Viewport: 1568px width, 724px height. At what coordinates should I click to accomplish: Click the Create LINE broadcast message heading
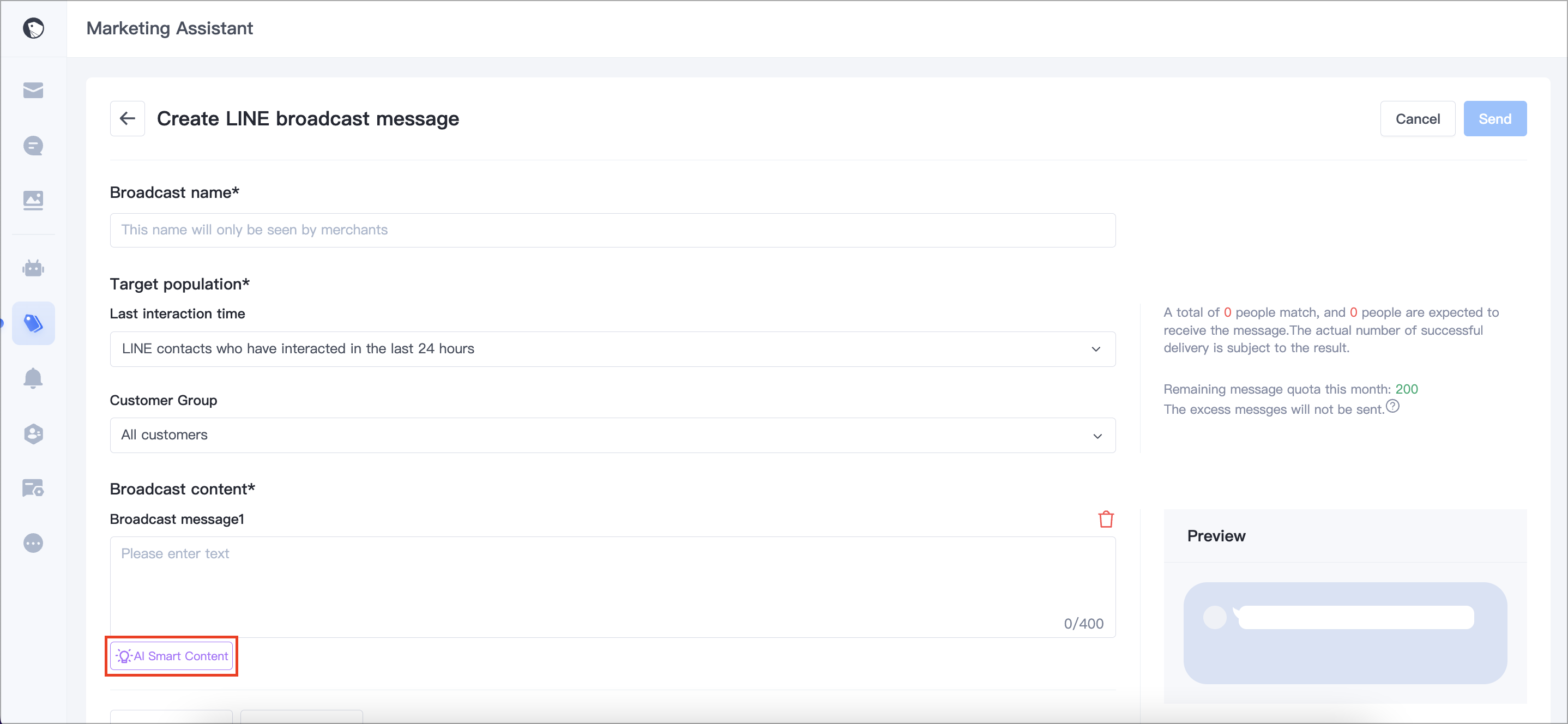(308, 119)
